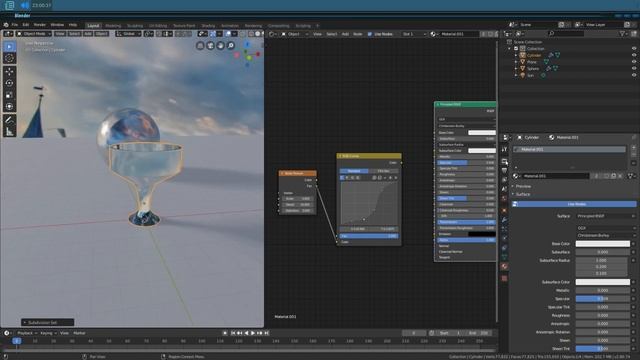Viewport: 640px width, 360px height.
Task: Switch to the Compositing workspace tab
Action: point(279,26)
